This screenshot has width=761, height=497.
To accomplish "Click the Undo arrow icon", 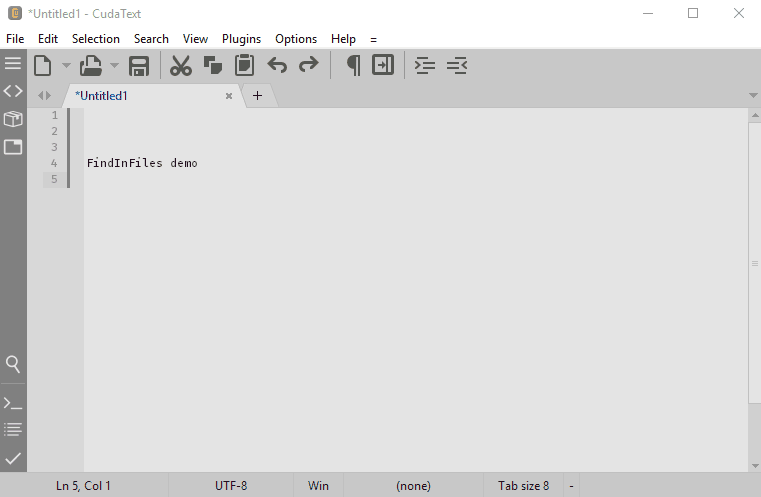I will [x=277, y=65].
